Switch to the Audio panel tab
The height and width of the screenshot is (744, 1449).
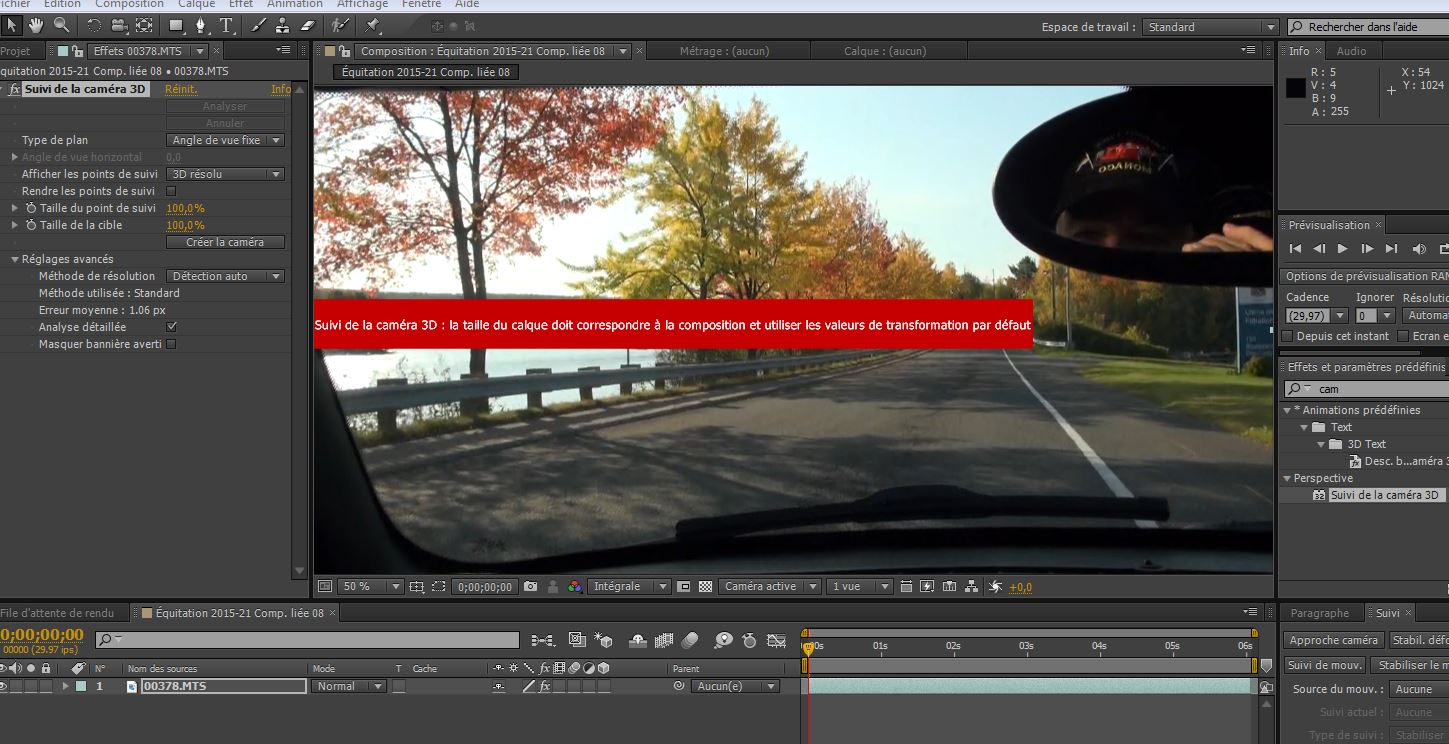pyautogui.click(x=1351, y=51)
